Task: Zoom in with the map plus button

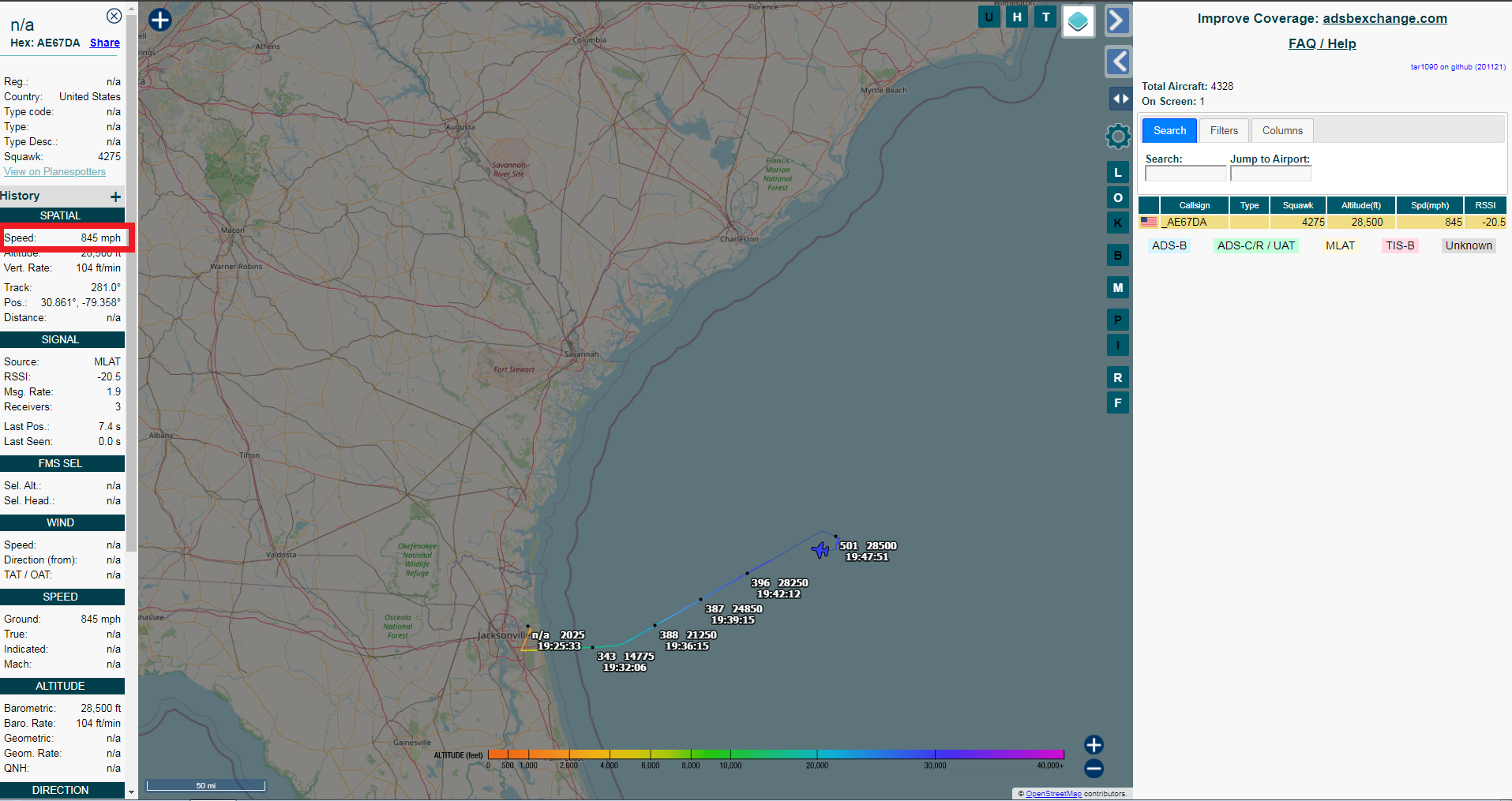Action: click(1094, 744)
